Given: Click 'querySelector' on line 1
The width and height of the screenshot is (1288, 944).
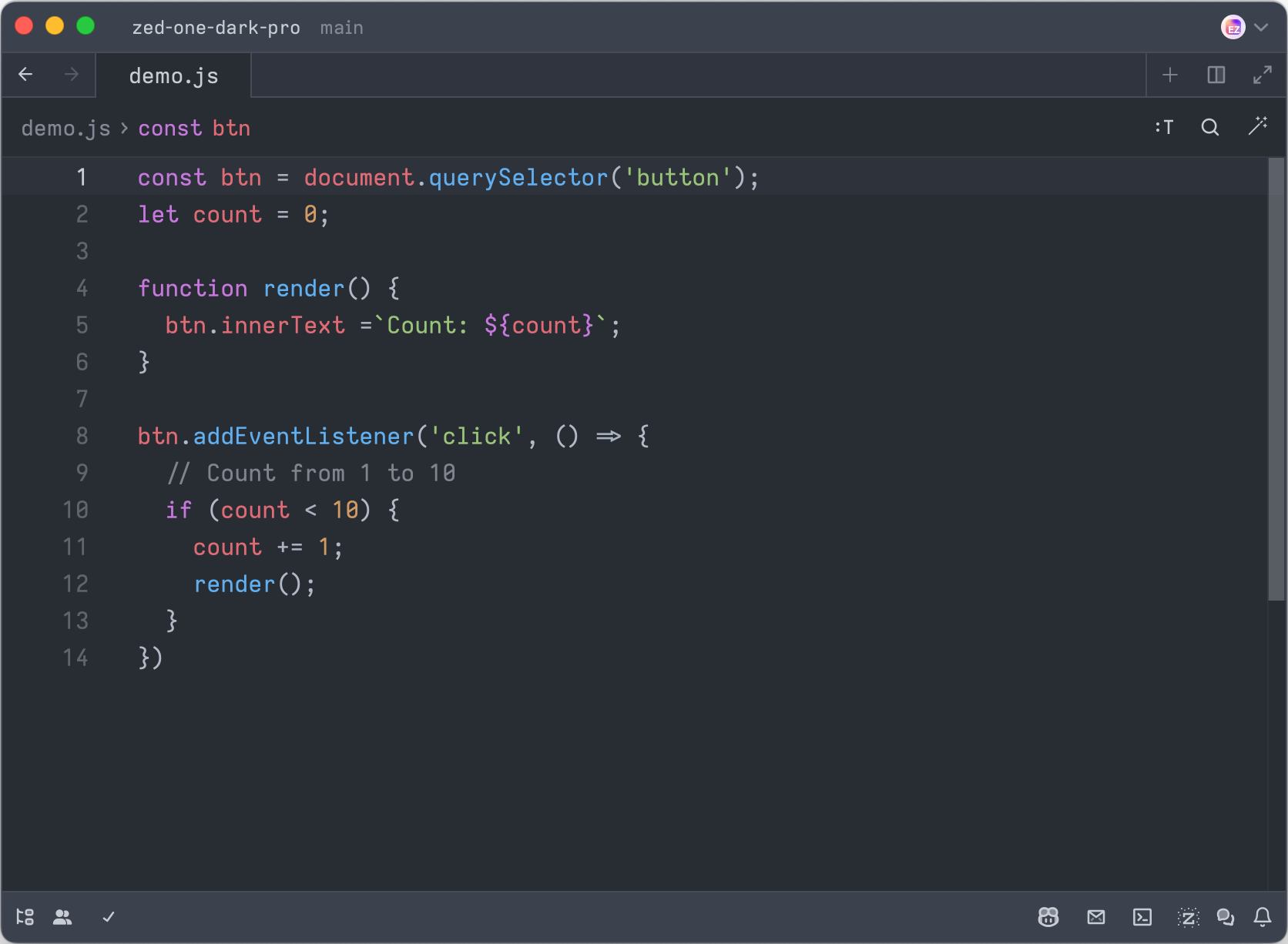Looking at the screenshot, I should pyautogui.click(x=518, y=178).
